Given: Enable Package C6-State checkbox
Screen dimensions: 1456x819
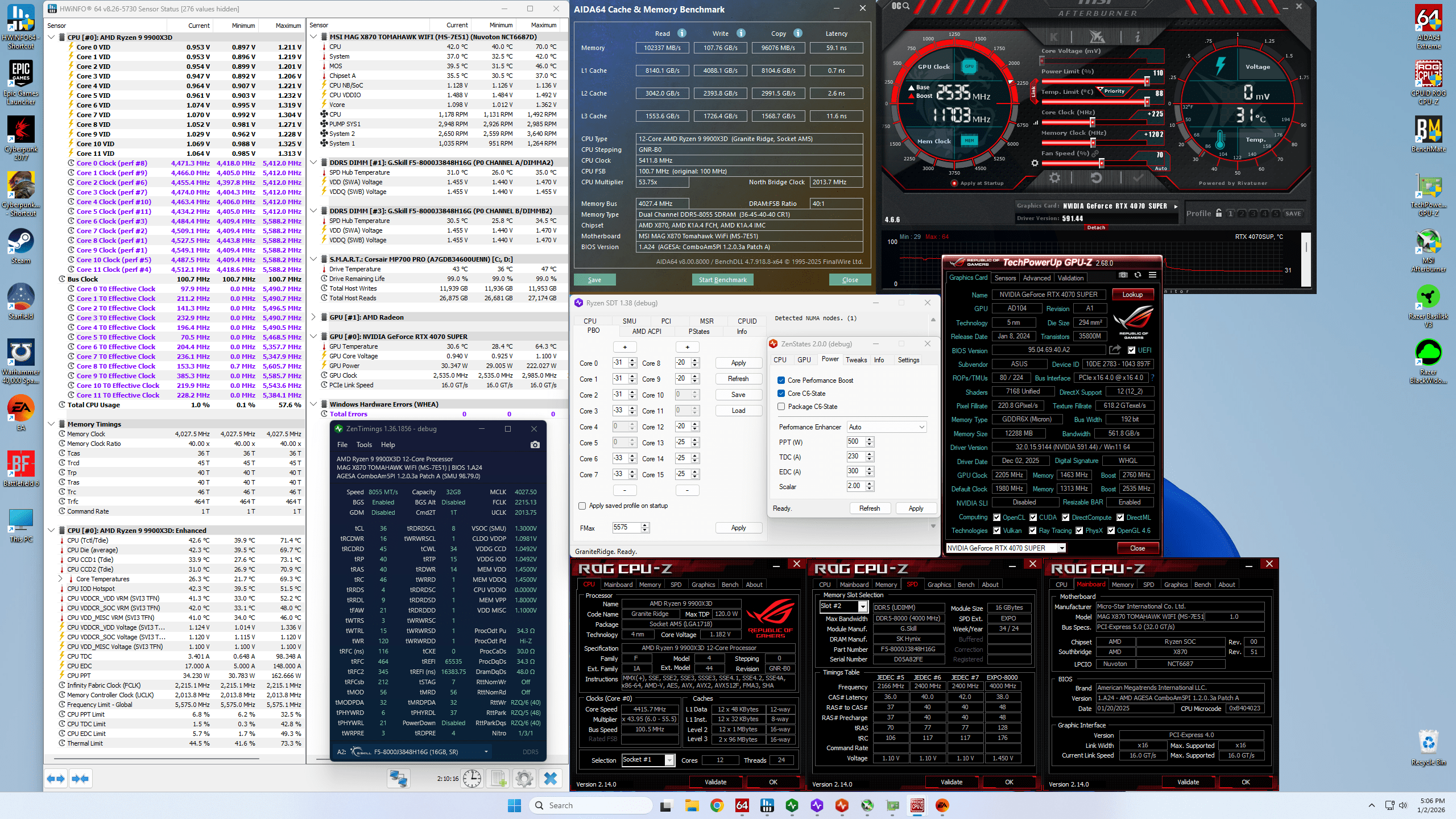Looking at the screenshot, I should coord(781,407).
